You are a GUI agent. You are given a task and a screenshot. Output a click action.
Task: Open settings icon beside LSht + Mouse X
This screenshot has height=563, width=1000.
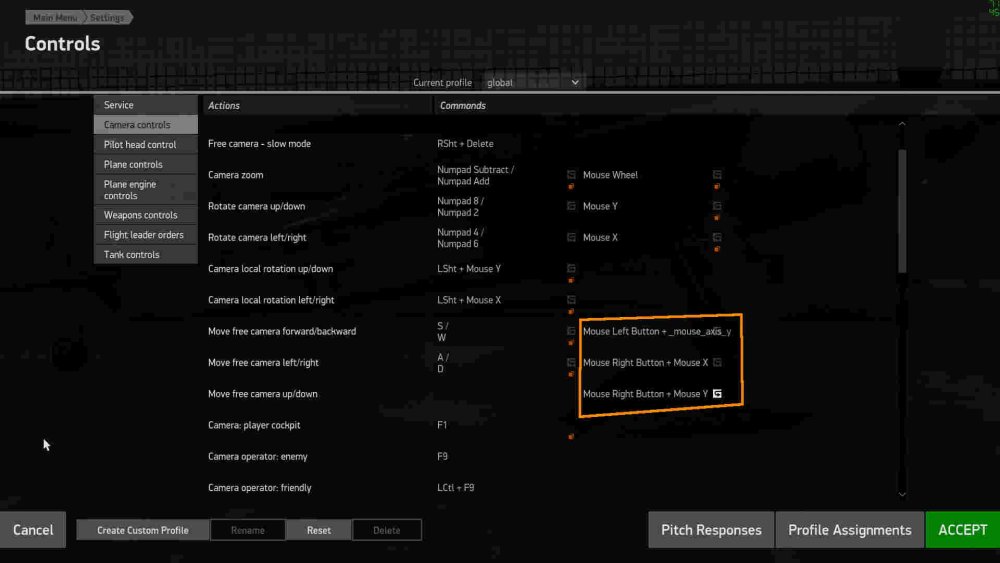(x=571, y=300)
